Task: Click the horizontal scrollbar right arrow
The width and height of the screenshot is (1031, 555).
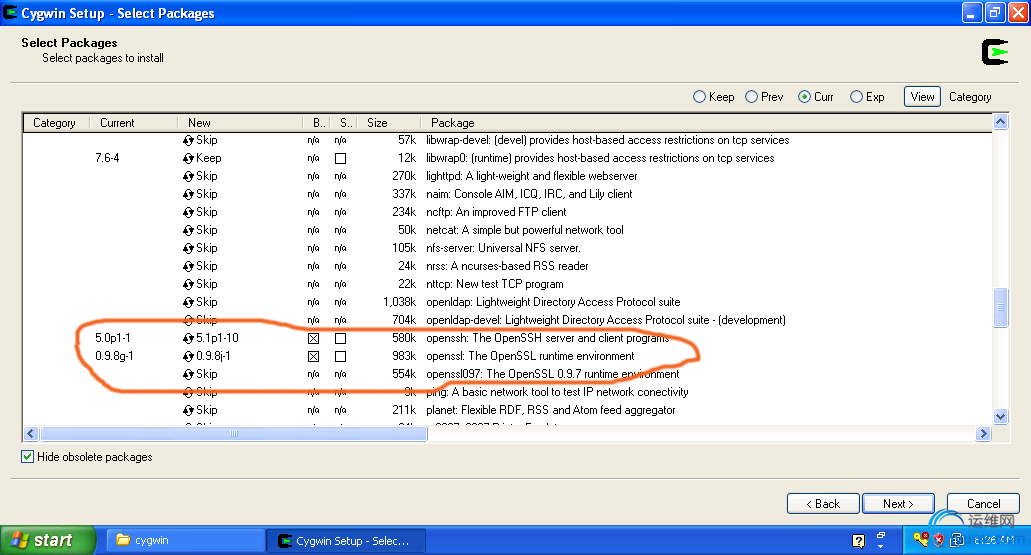Action: coord(984,433)
